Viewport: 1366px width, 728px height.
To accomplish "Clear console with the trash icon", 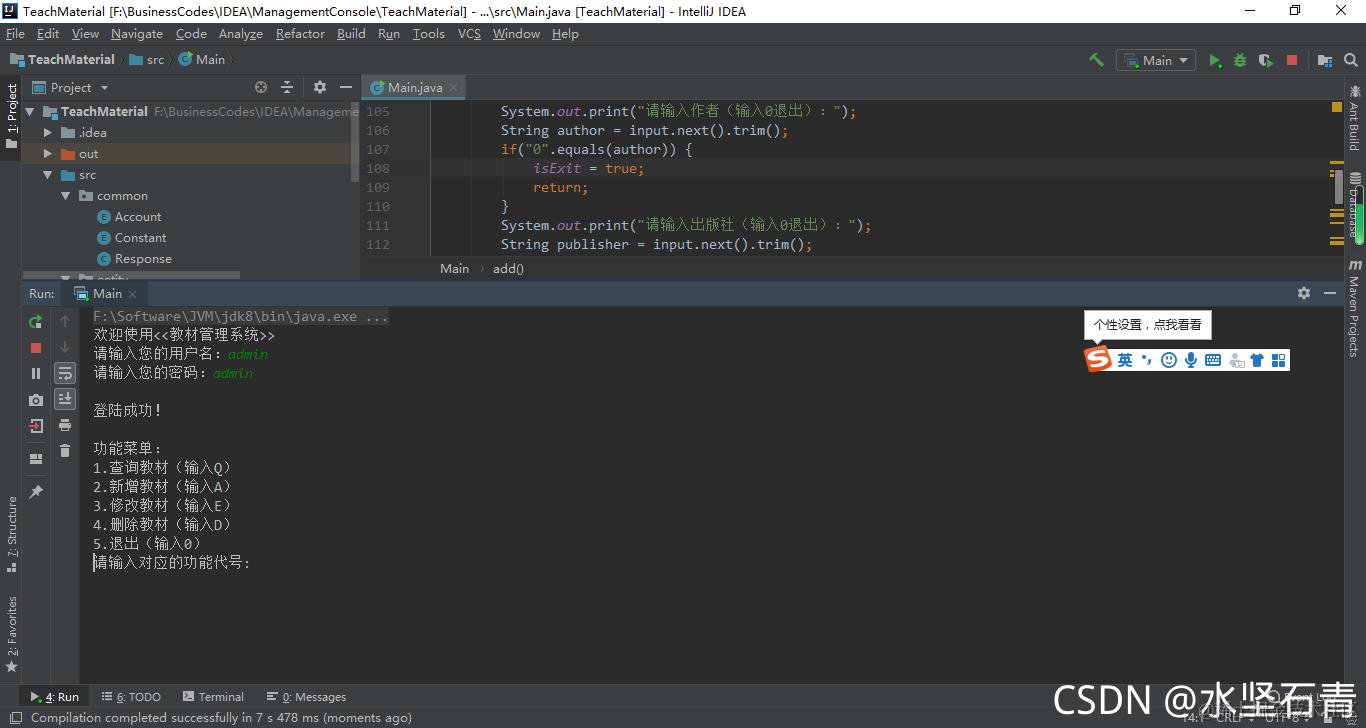I will click(65, 452).
